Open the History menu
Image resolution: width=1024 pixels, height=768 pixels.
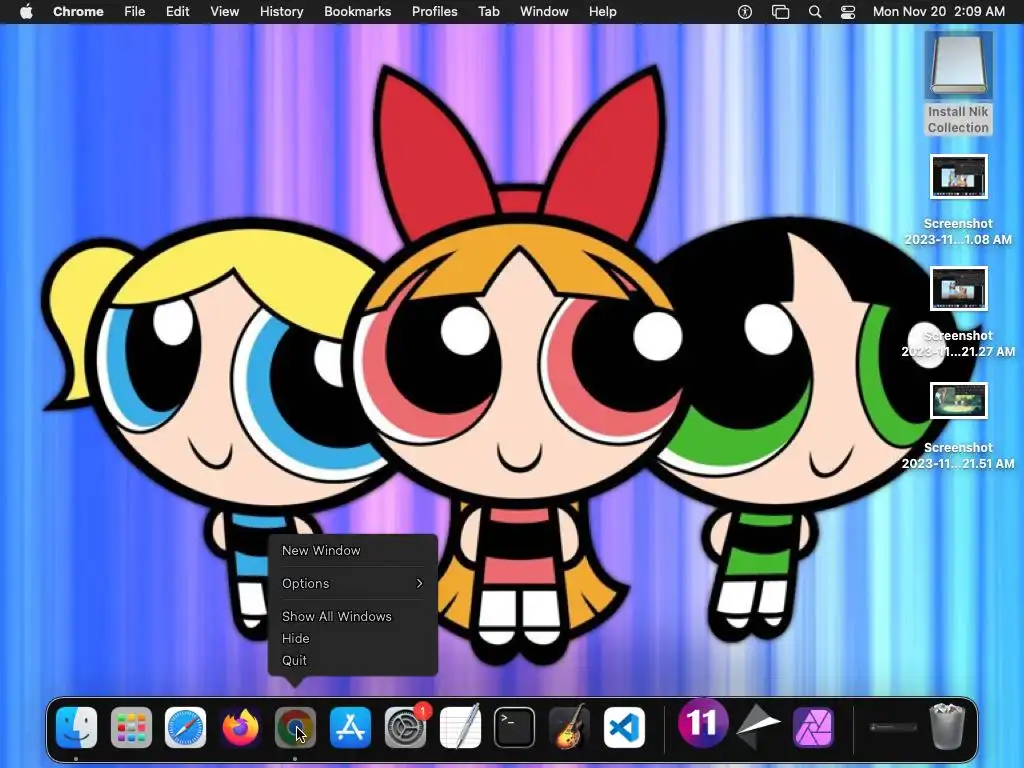pos(281,12)
